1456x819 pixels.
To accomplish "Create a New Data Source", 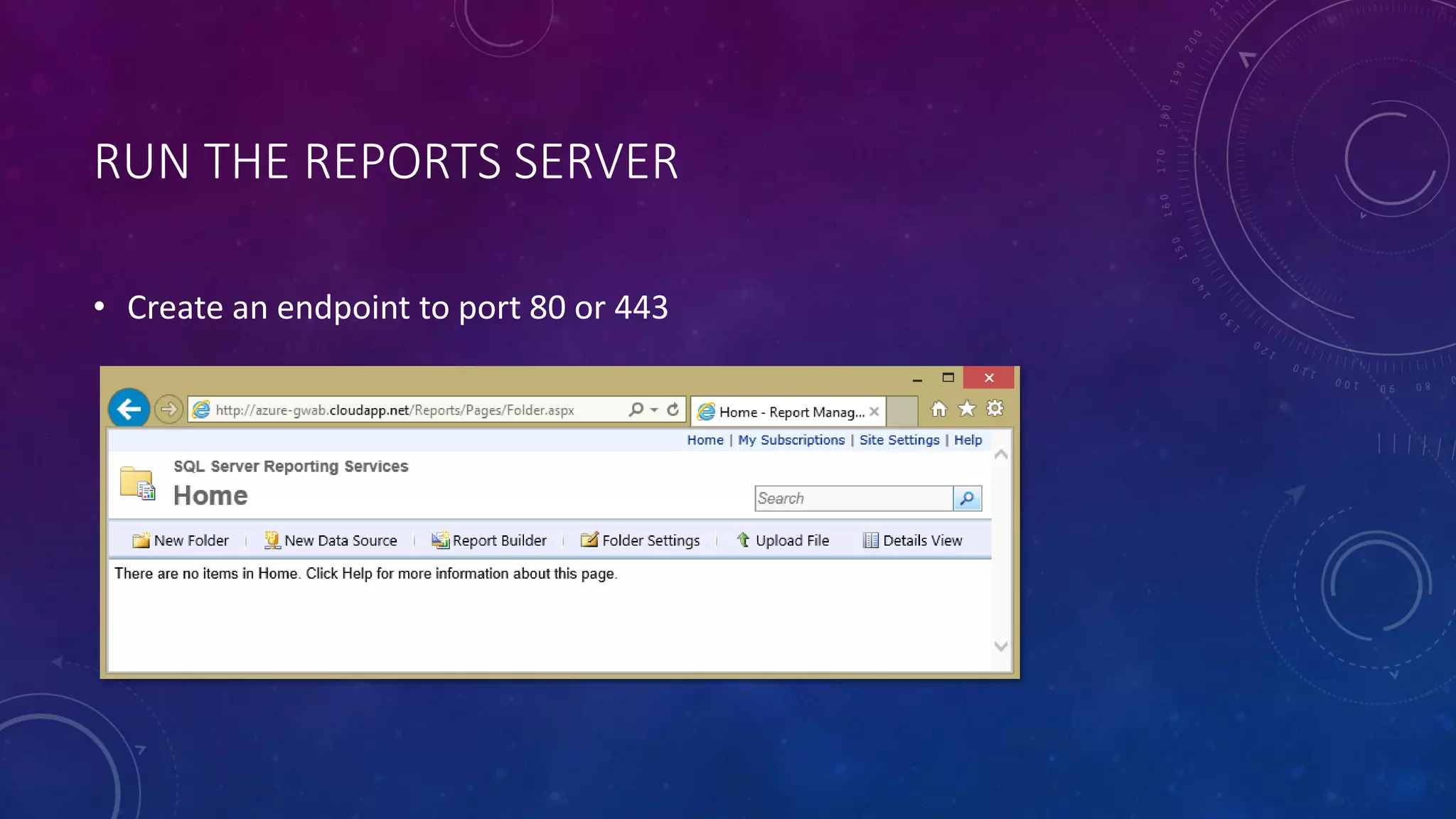I will point(331,540).
